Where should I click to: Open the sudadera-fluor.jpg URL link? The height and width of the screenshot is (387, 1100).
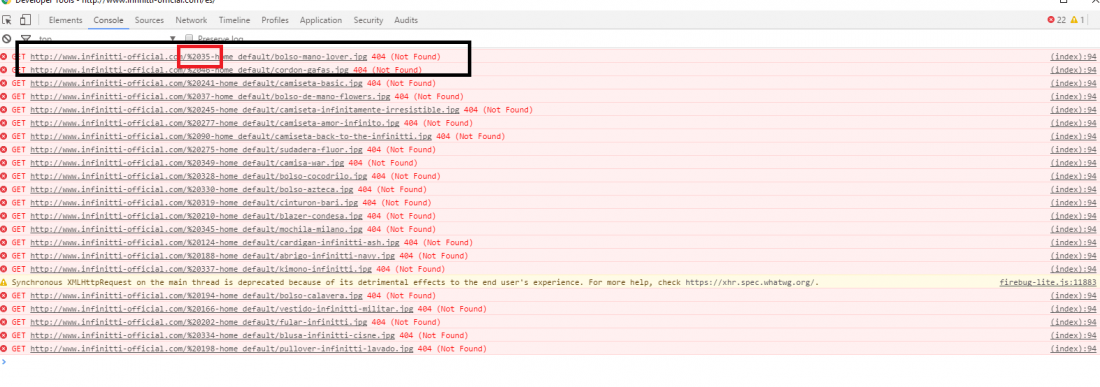click(196, 149)
